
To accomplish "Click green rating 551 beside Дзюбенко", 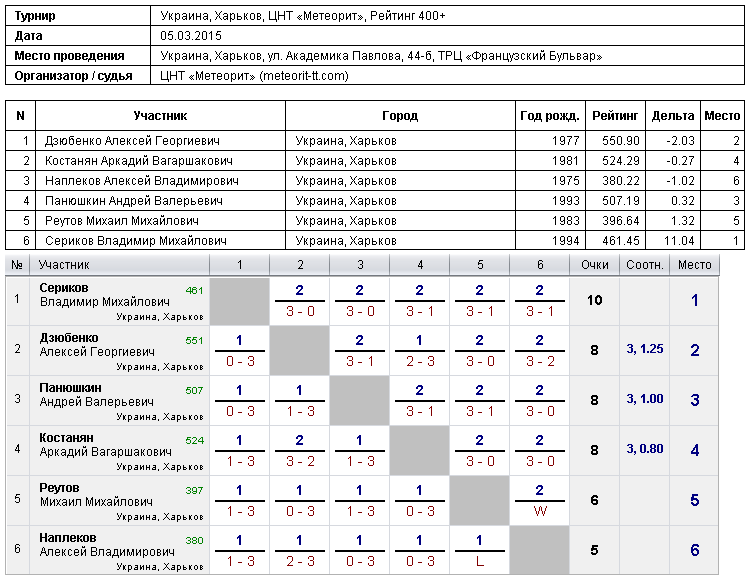I will (x=195, y=341).
